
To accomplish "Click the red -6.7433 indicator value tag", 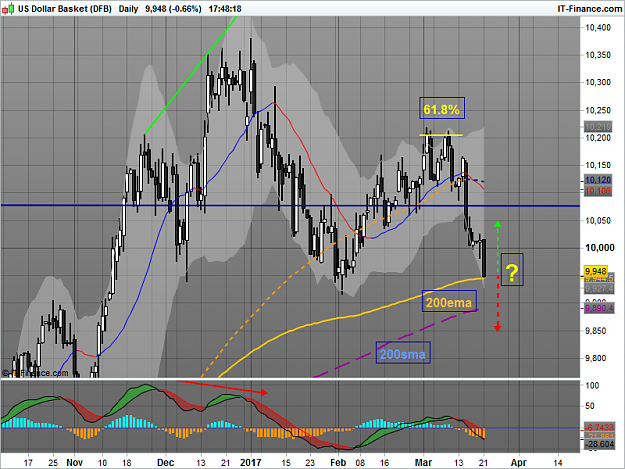I will [599, 427].
